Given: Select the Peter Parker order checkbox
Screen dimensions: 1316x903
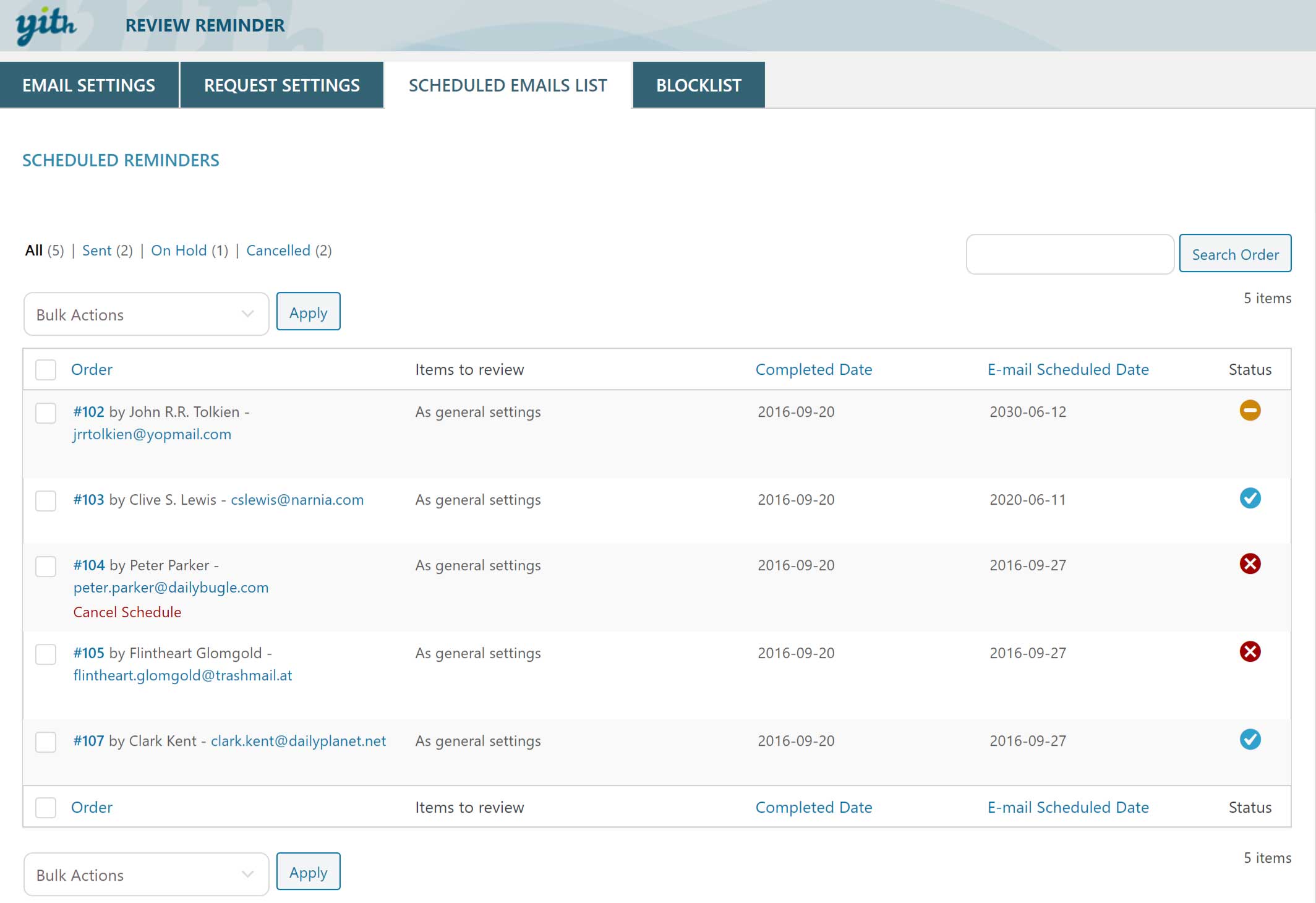Looking at the screenshot, I should (x=46, y=567).
